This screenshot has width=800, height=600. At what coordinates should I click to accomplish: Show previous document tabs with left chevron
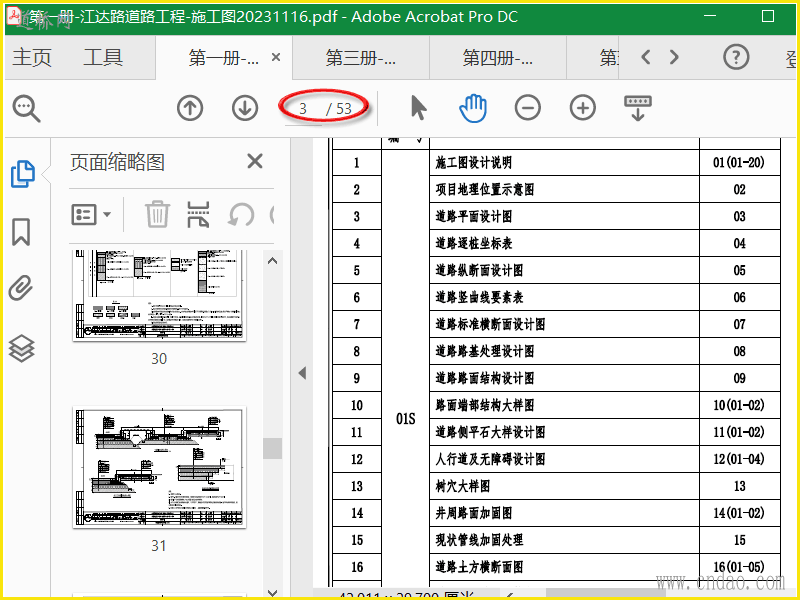(646, 57)
